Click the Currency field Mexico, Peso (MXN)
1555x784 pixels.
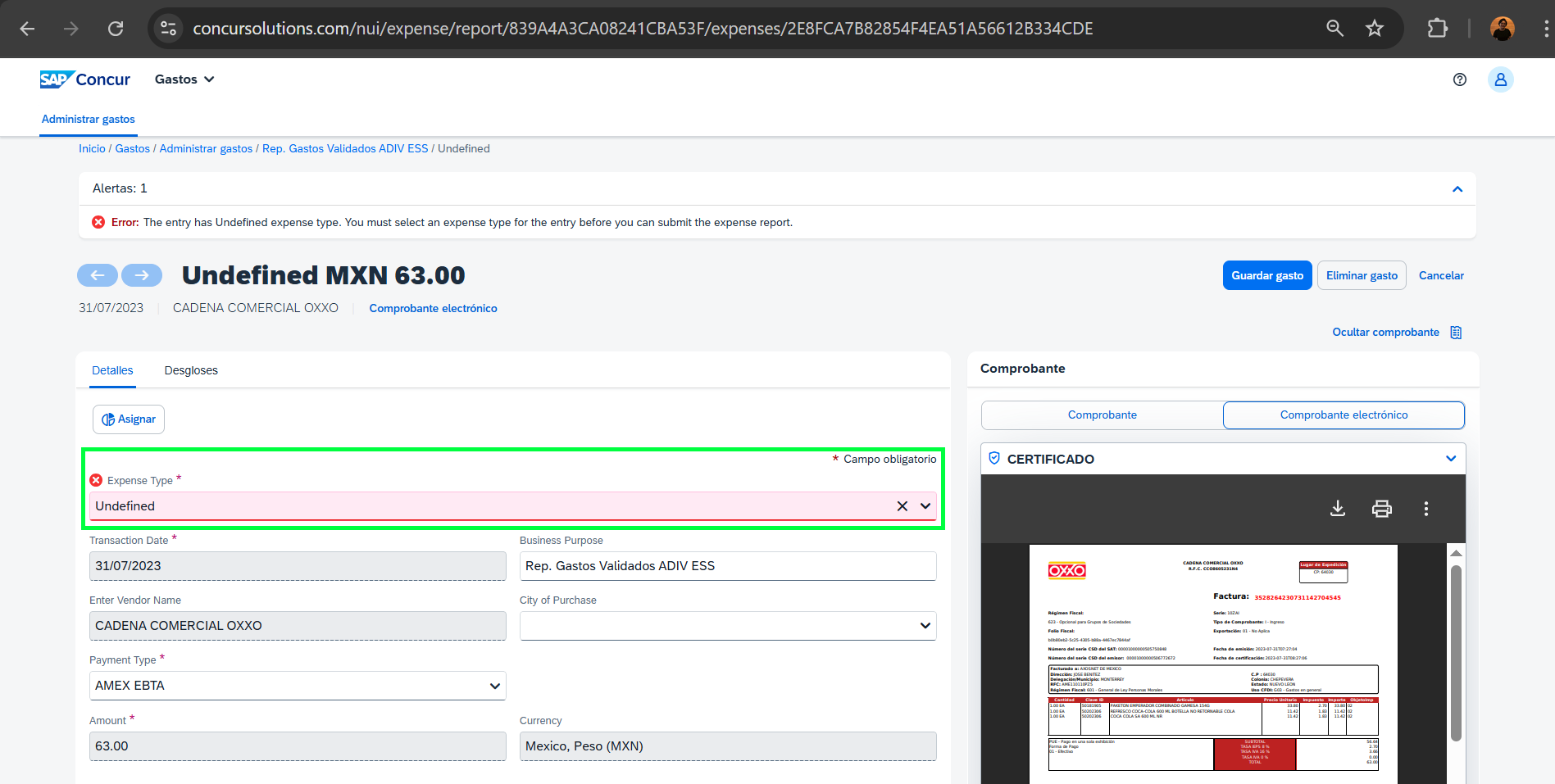pos(728,746)
